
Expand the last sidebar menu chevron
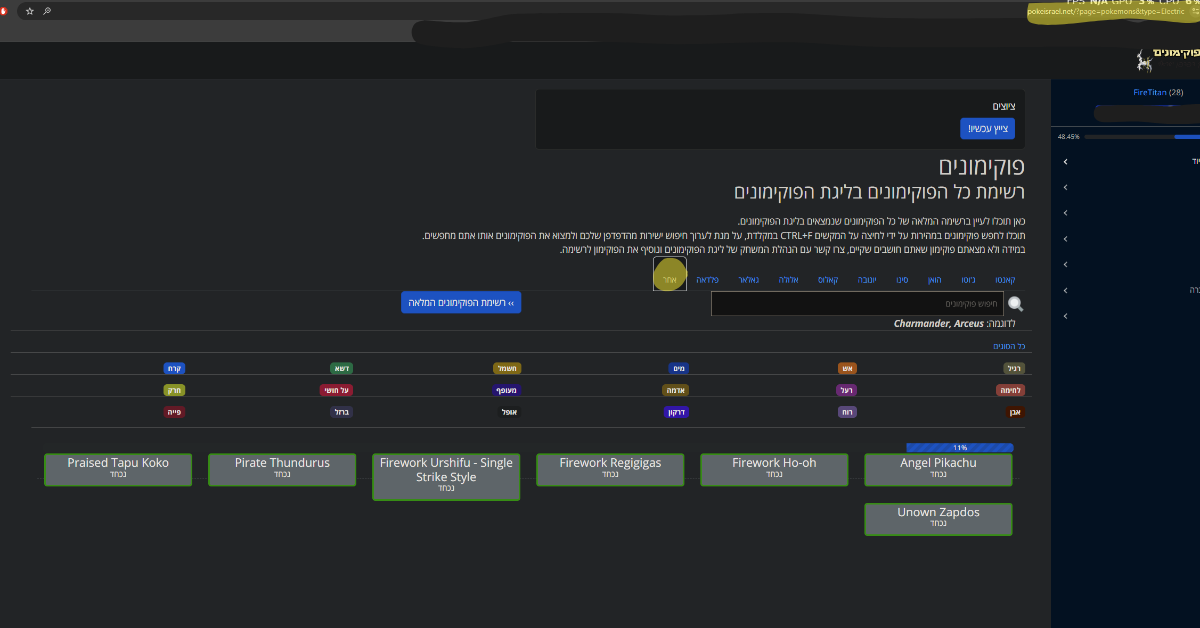pos(1066,316)
